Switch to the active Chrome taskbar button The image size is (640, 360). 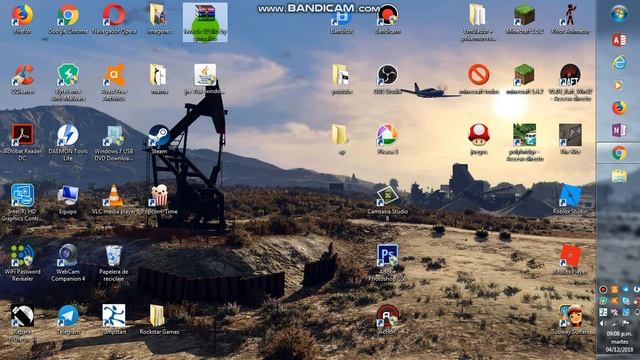pos(619,153)
